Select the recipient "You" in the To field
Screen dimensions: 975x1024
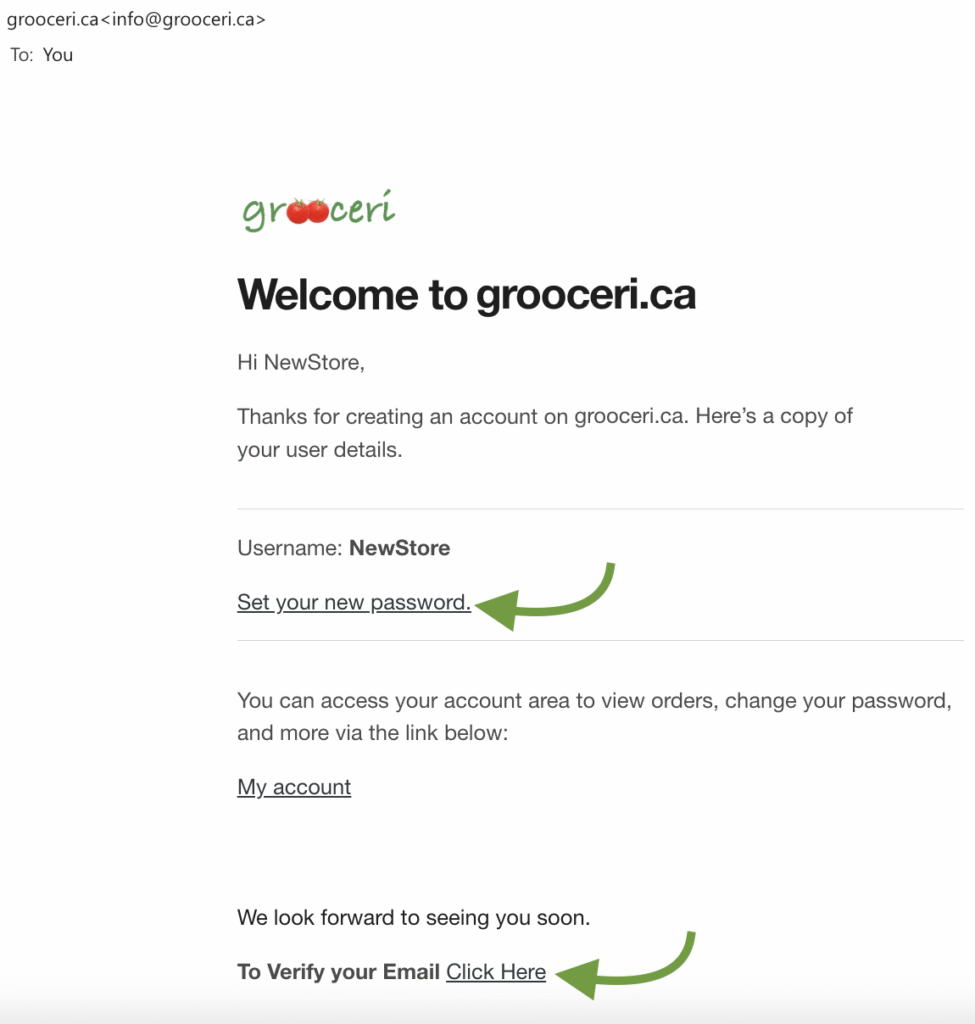point(58,55)
